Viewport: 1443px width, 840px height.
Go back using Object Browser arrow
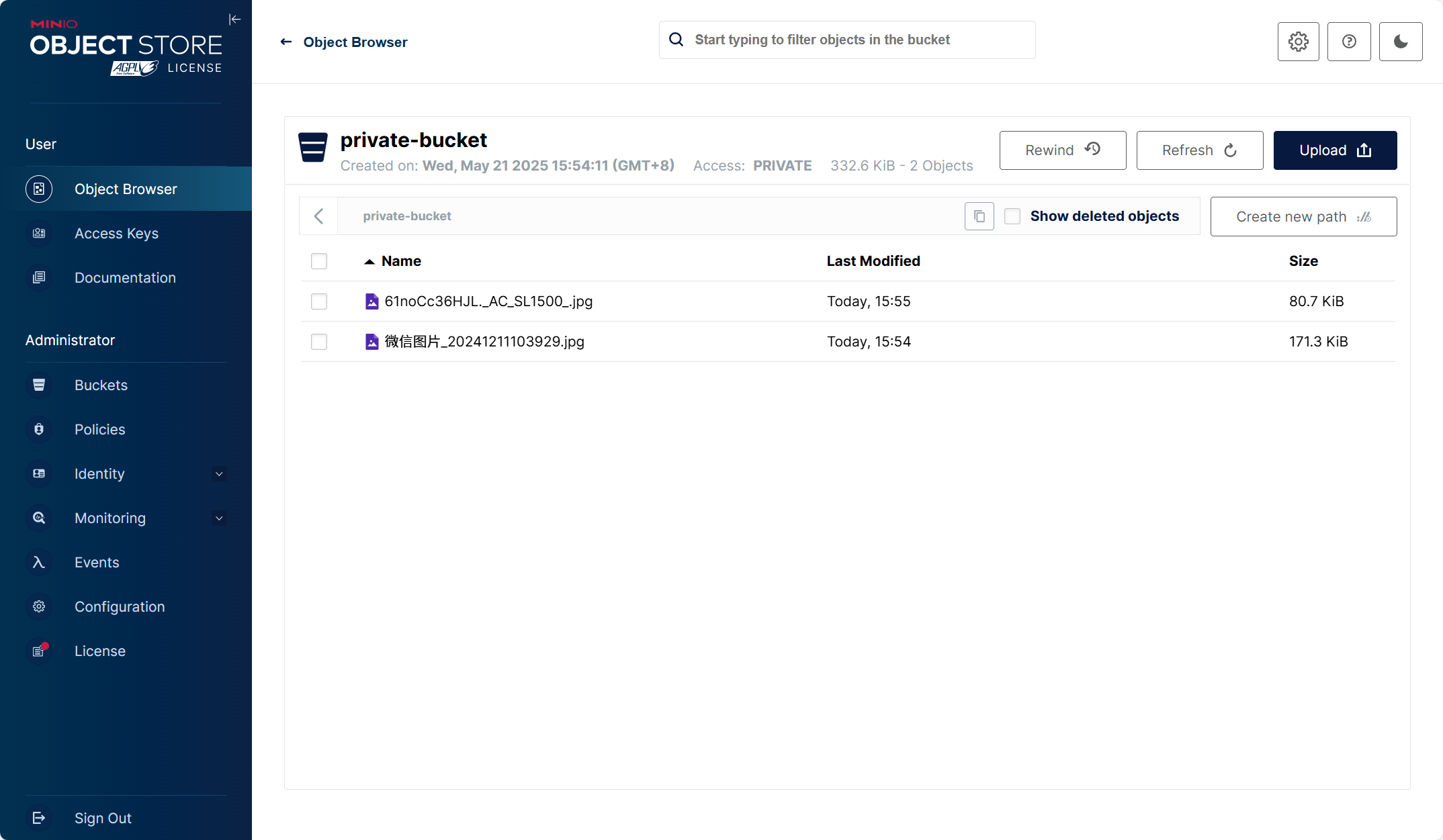point(286,42)
